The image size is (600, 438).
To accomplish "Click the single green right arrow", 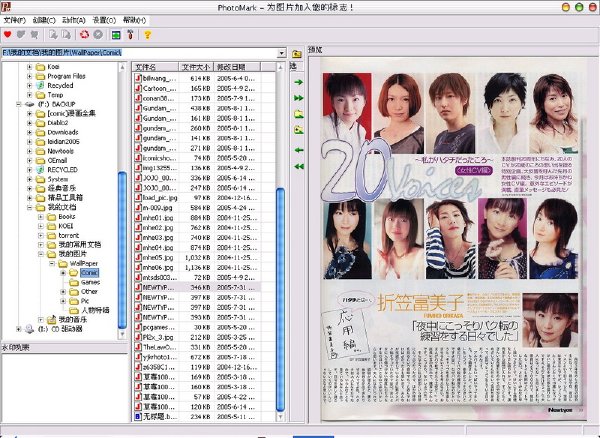I will tap(298, 82).
